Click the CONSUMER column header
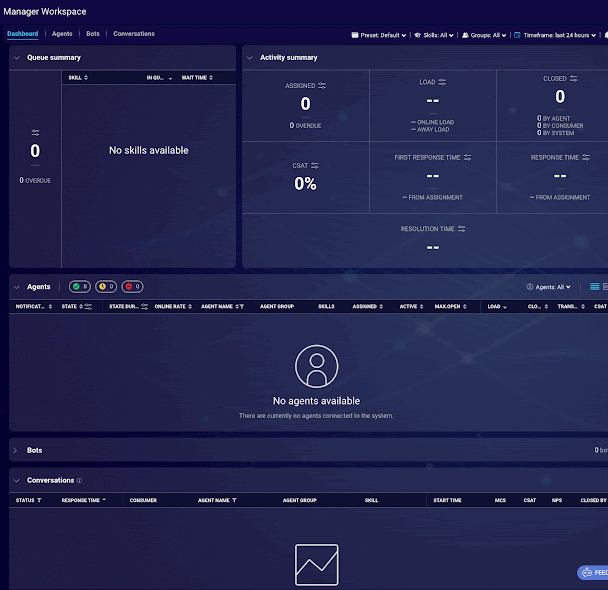Screen dimensions: 608x590 tap(143, 500)
